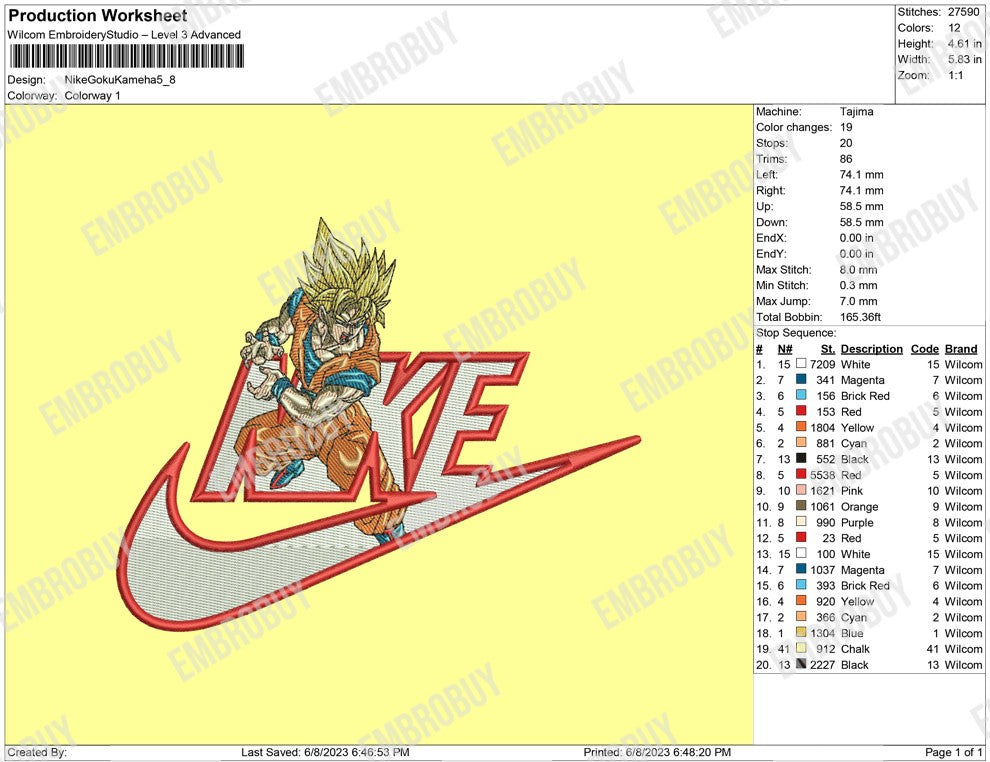990x762 pixels.
Task: Click the 'St.' column header
Action: (x=828, y=349)
